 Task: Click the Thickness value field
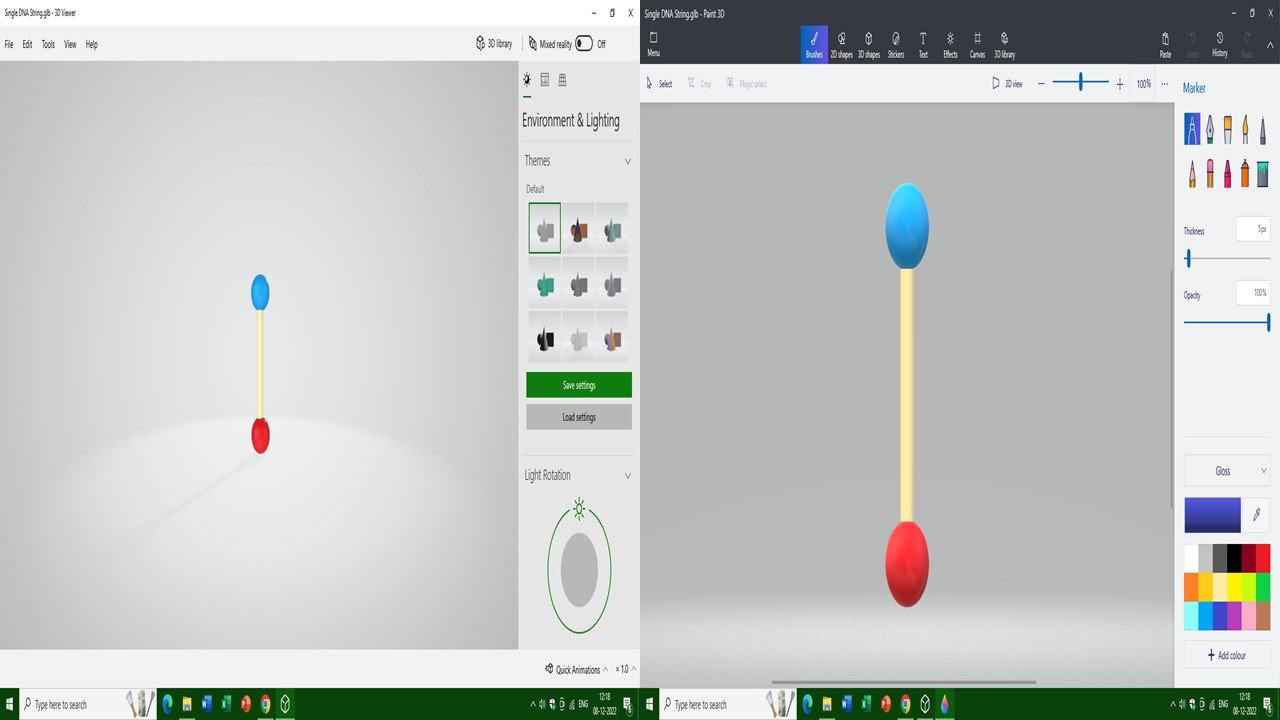click(1253, 229)
